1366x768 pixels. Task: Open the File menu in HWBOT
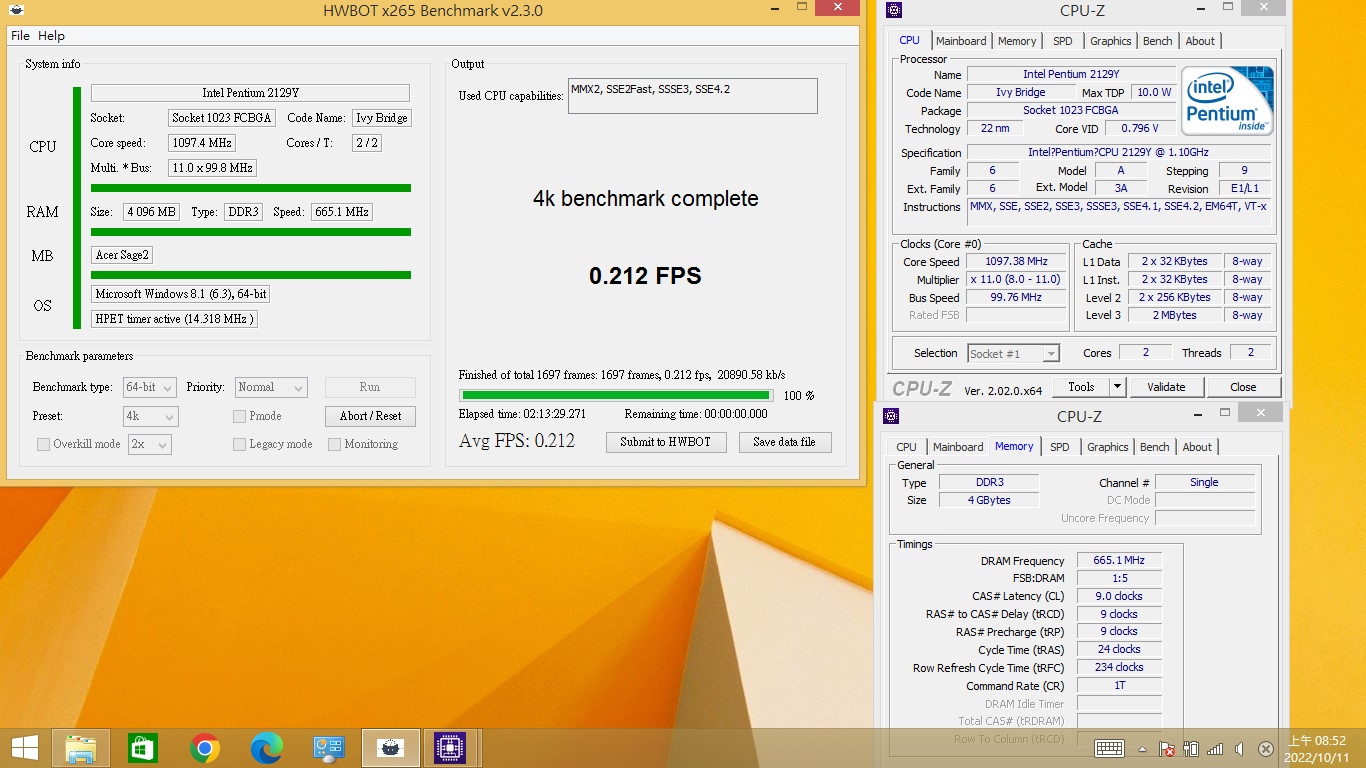coord(20,36)
